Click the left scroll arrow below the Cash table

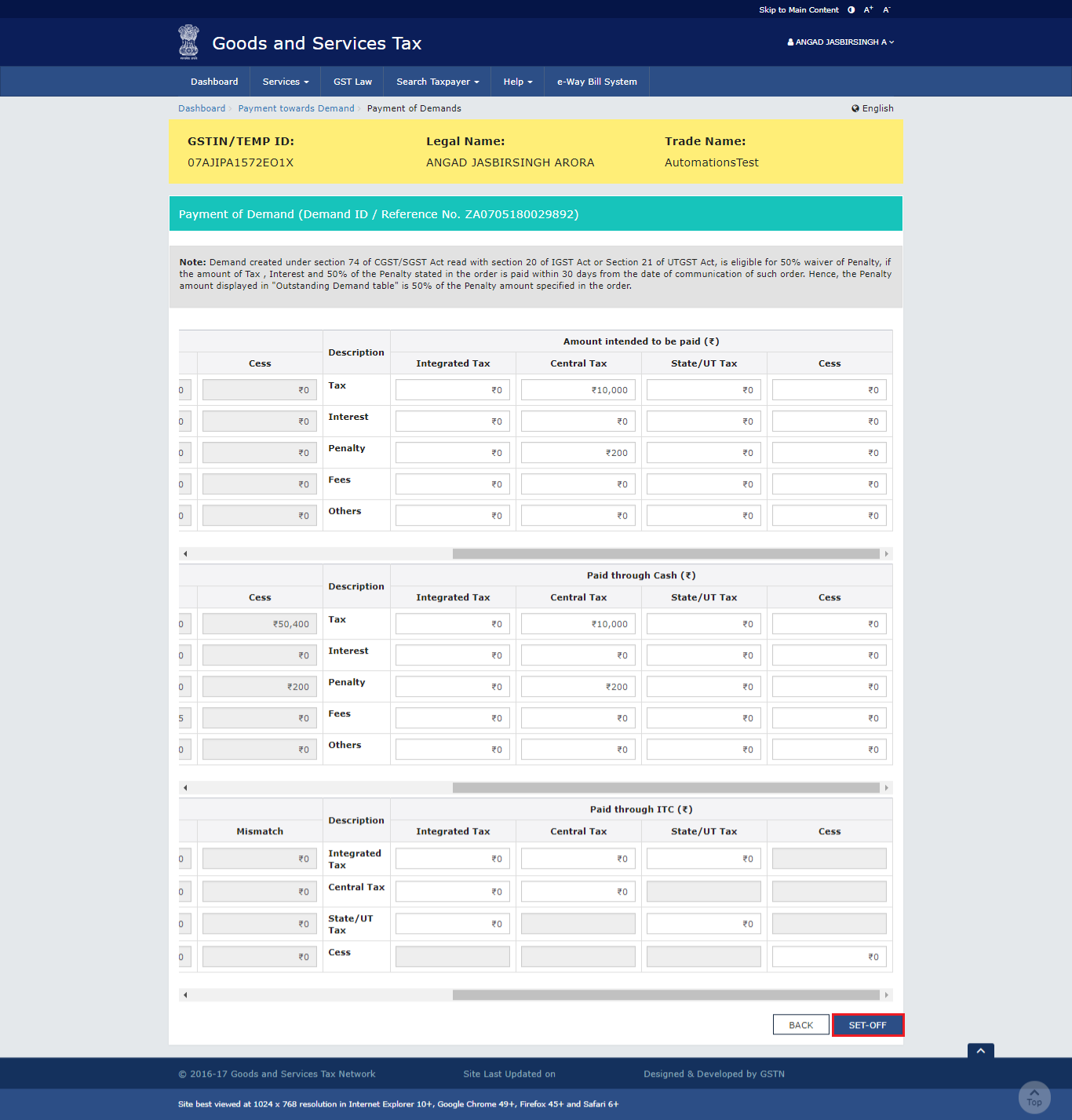coord(185,788)
